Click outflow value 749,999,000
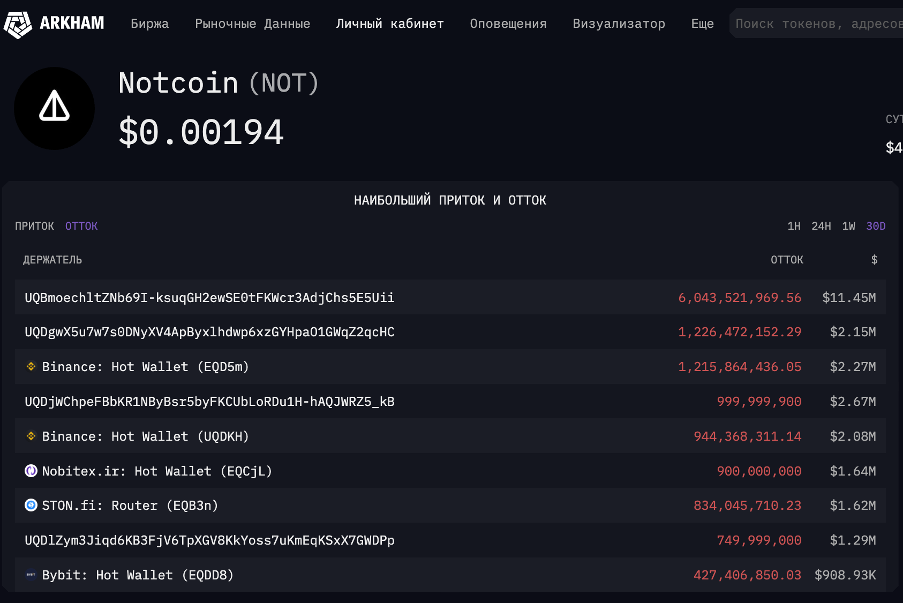This screenshot has height=604, width=904. (x=759, y=540)
